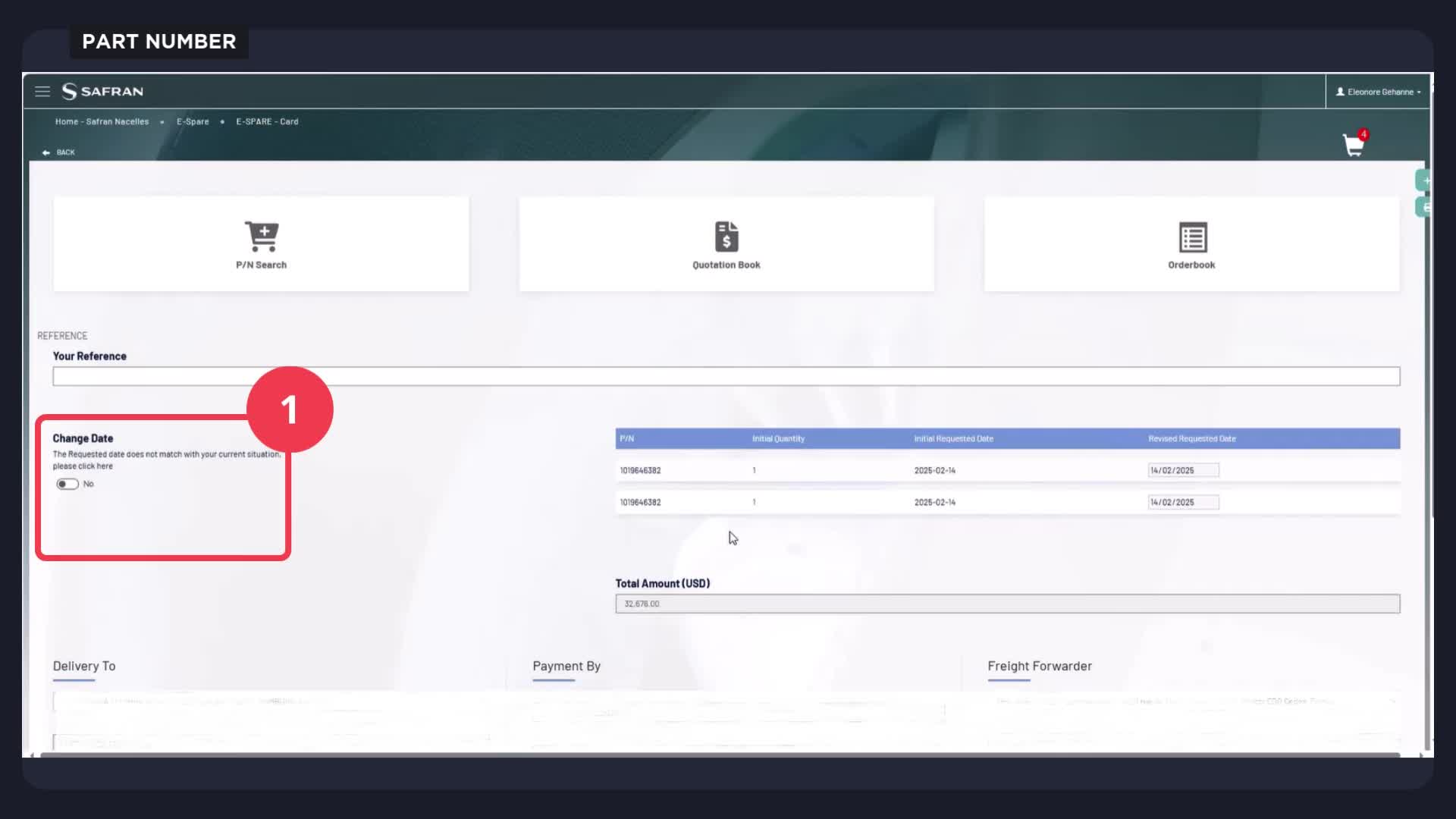Select the Delivery To tab heading
Screen dimensions: 1456x819
click(84, 666)
